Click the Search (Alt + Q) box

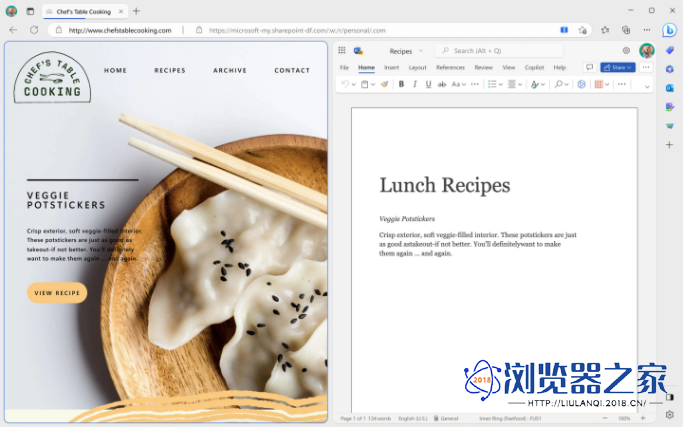499,51
